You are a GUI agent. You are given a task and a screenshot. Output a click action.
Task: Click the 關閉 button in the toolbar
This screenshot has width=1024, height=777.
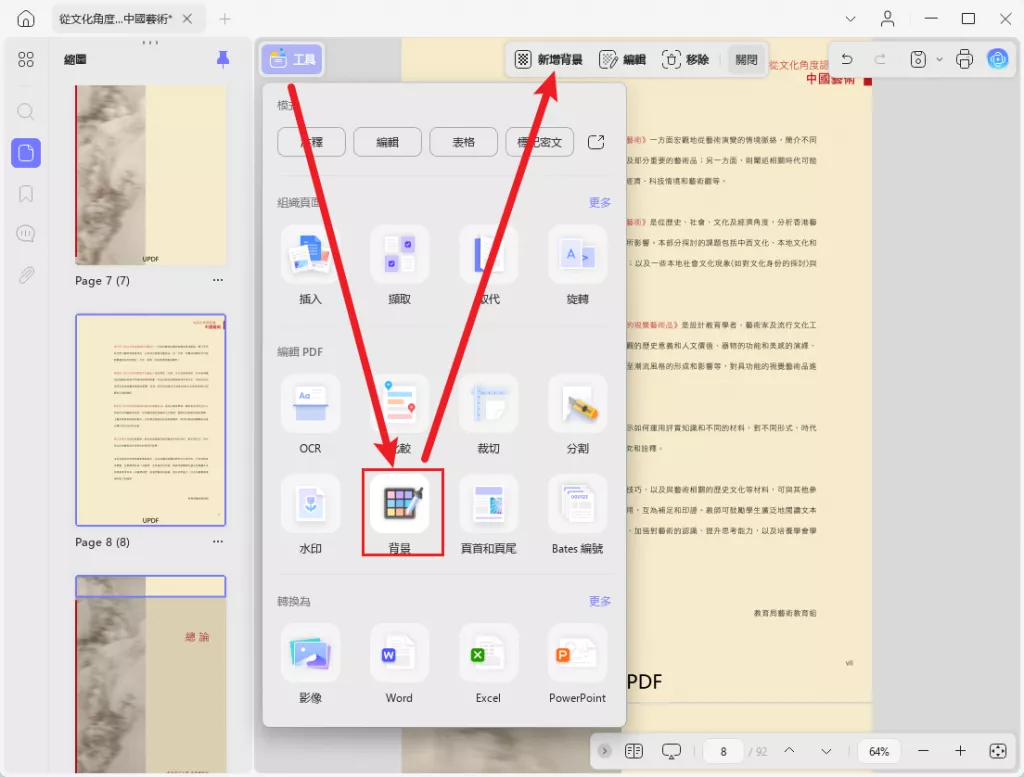pyautogui.click(x=746, y=59)
